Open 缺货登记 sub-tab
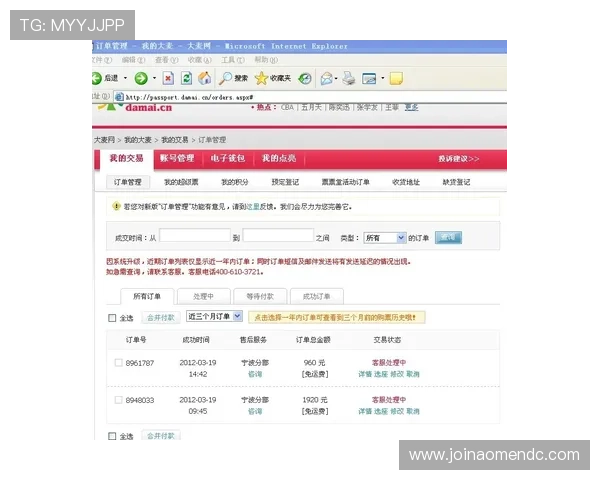The width and height of the screenshot is (600, 480). click(456, 182)
